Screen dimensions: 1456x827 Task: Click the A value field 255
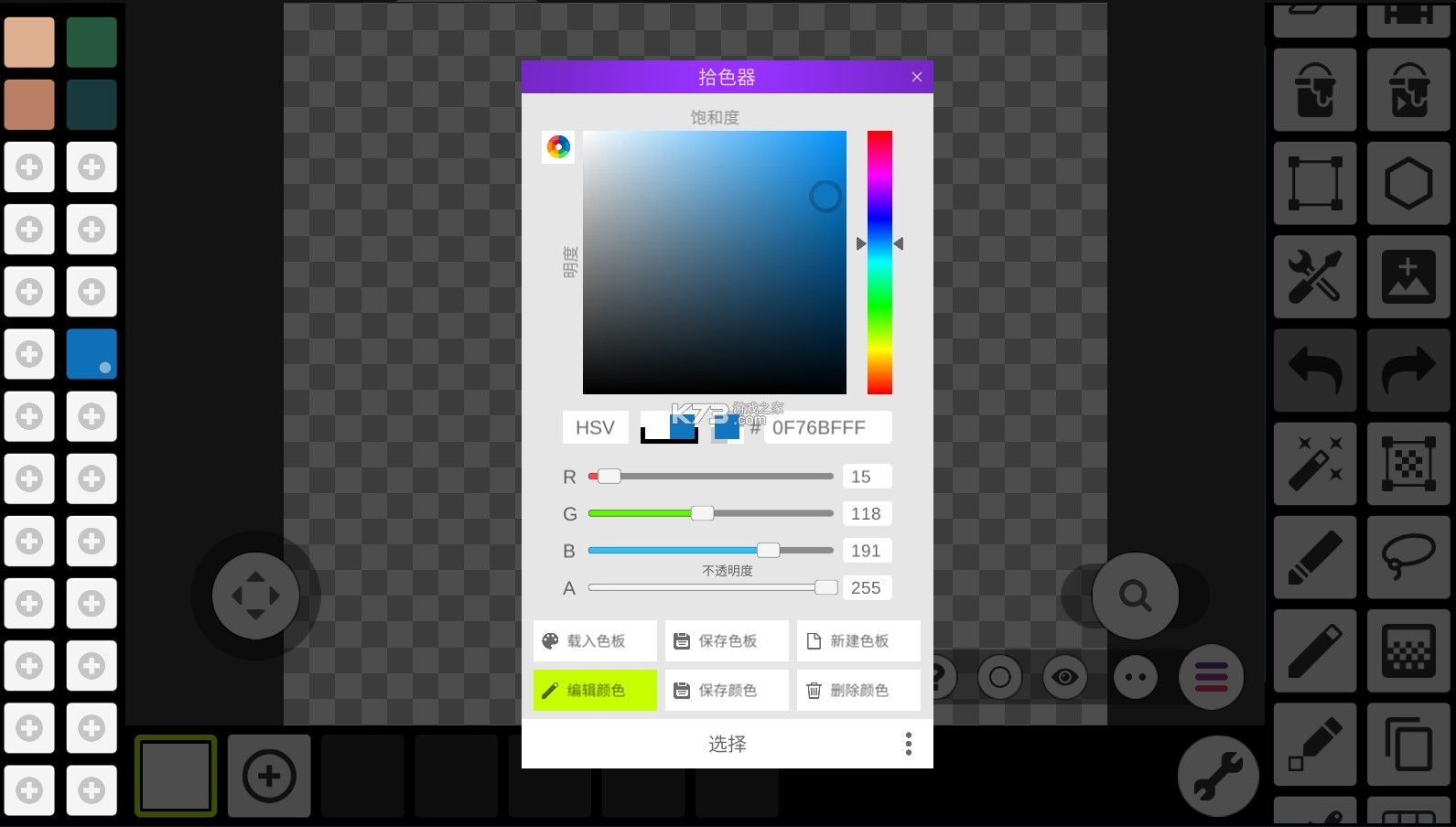click(x=867, y=587)
